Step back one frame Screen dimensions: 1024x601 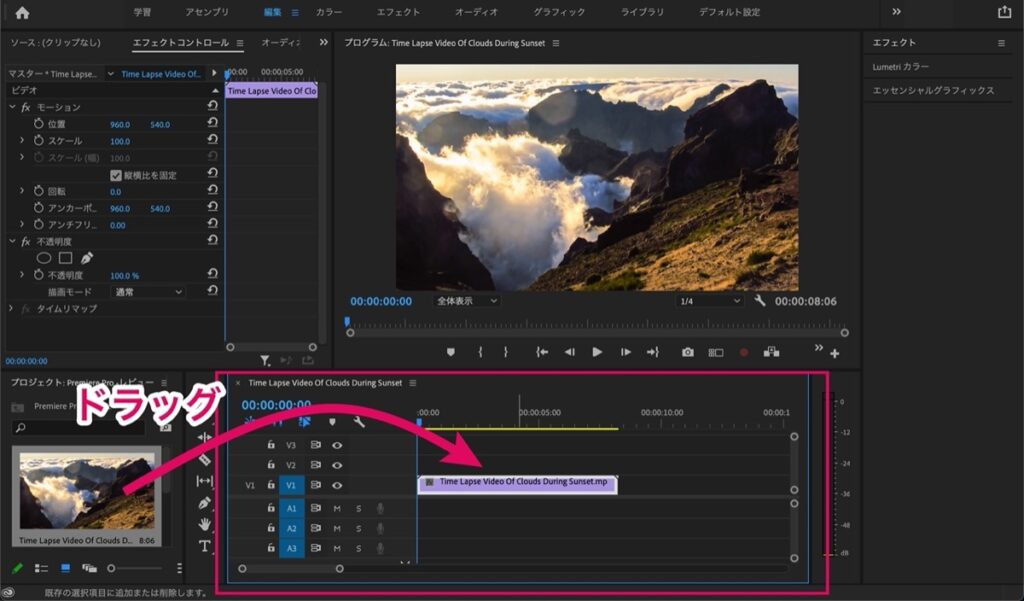tap(569, 352)
